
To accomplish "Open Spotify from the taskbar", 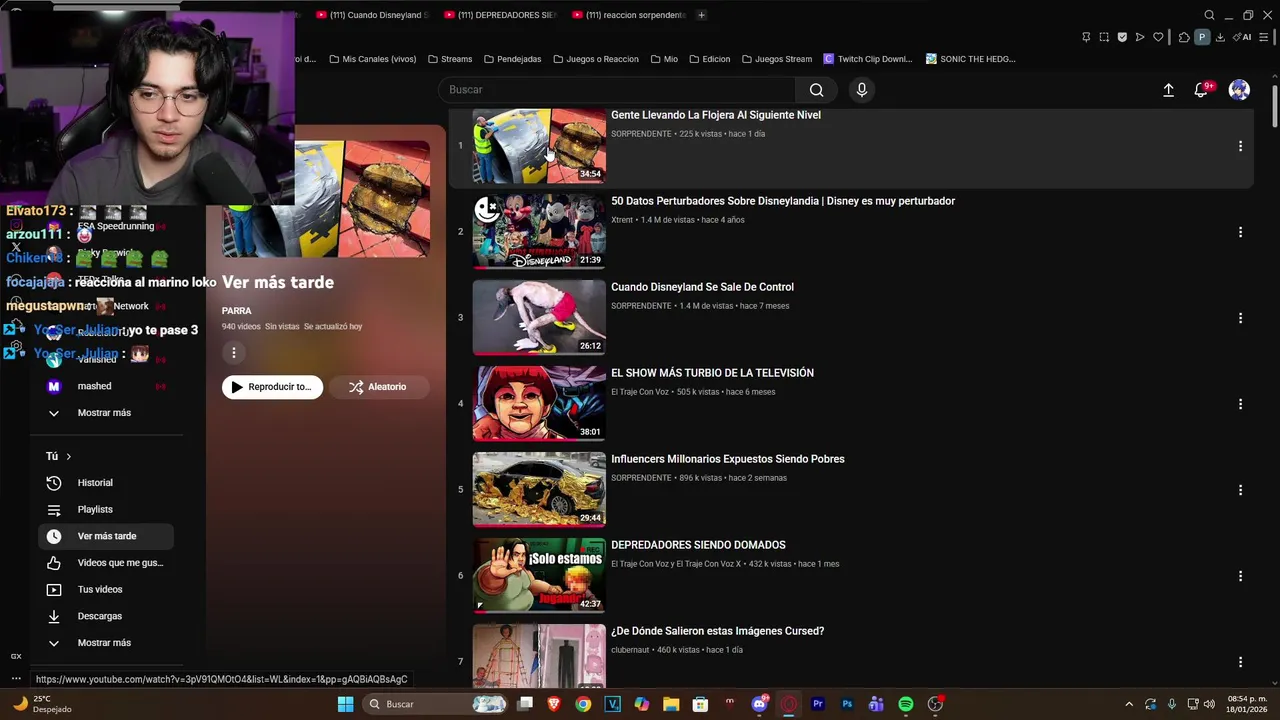I will coord(905,704).
